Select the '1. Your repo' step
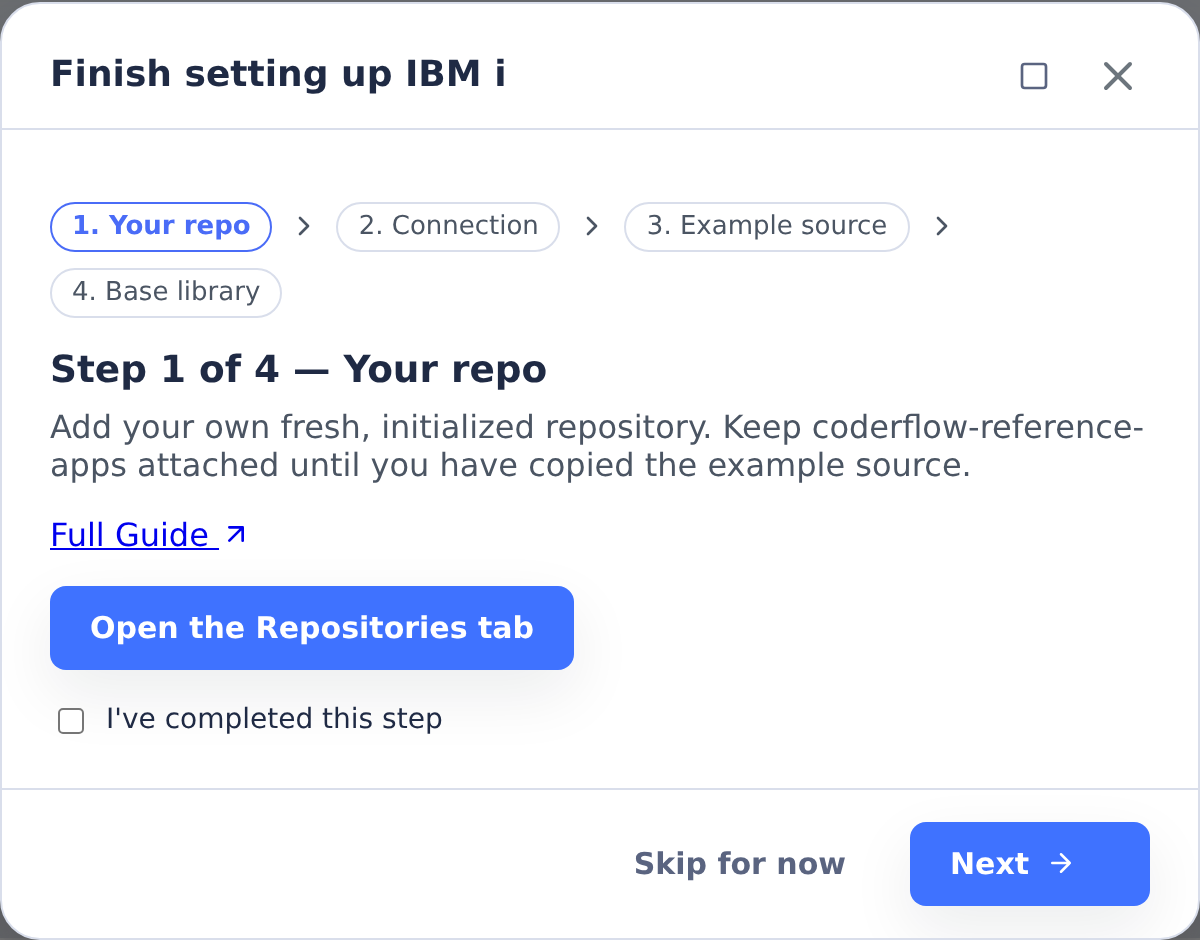The image size is (1200, 940). [161, 226]
